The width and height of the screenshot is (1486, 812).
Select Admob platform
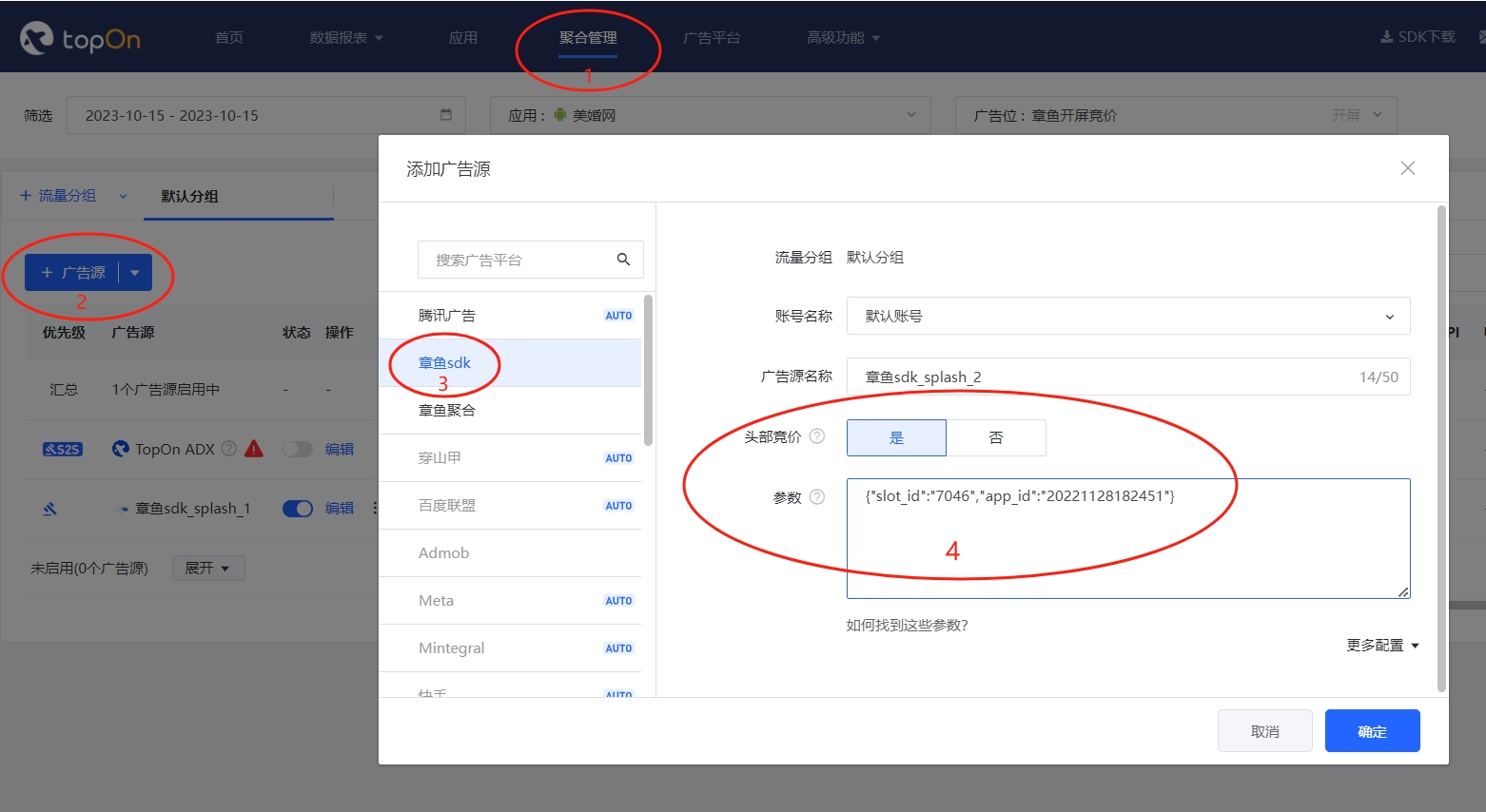pyautogui.click(x=511, y=553)
